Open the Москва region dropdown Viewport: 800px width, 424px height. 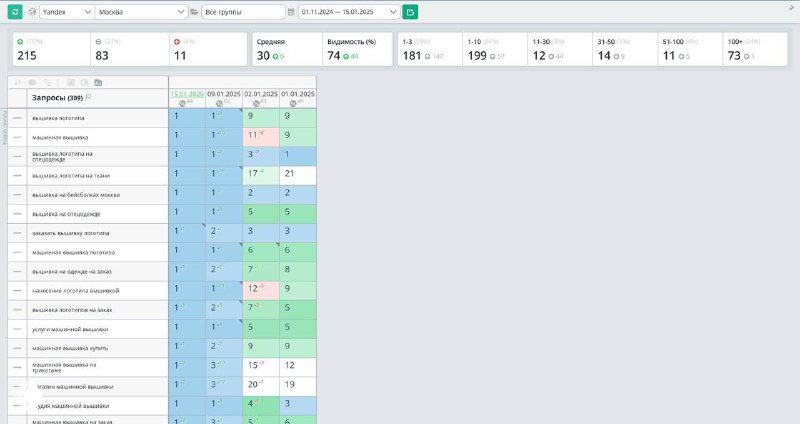pos(141,12)
